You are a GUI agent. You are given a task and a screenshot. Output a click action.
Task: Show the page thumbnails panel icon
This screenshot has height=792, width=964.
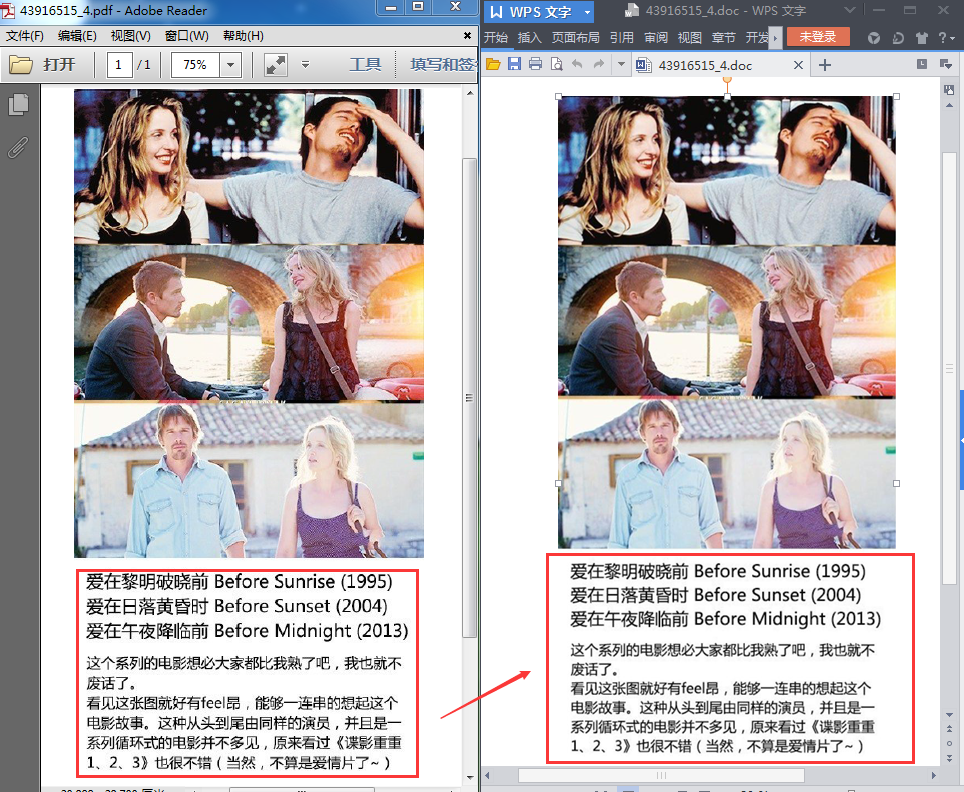[x=18, y=105]
